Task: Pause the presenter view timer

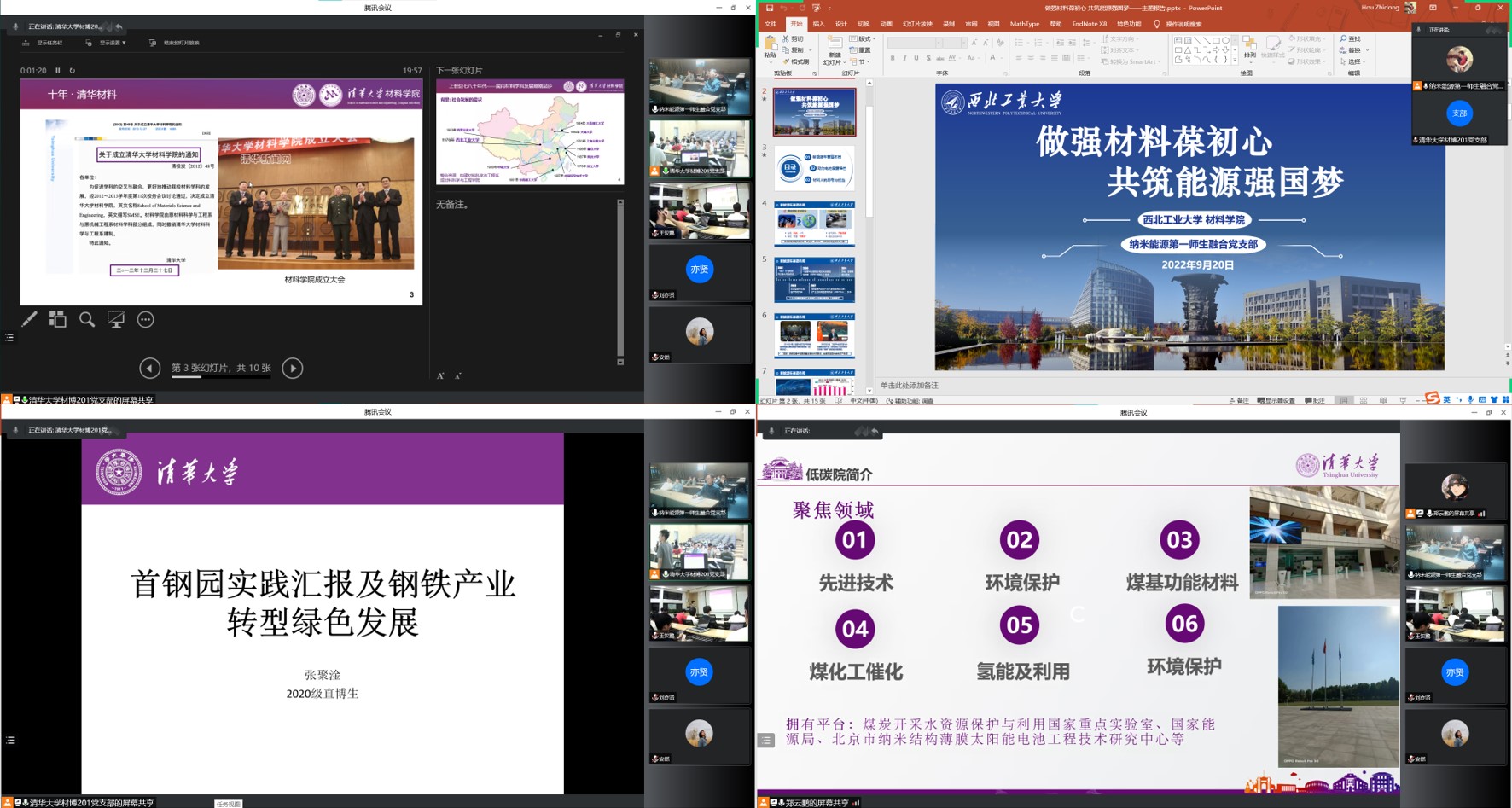Action: click(58, 71)
